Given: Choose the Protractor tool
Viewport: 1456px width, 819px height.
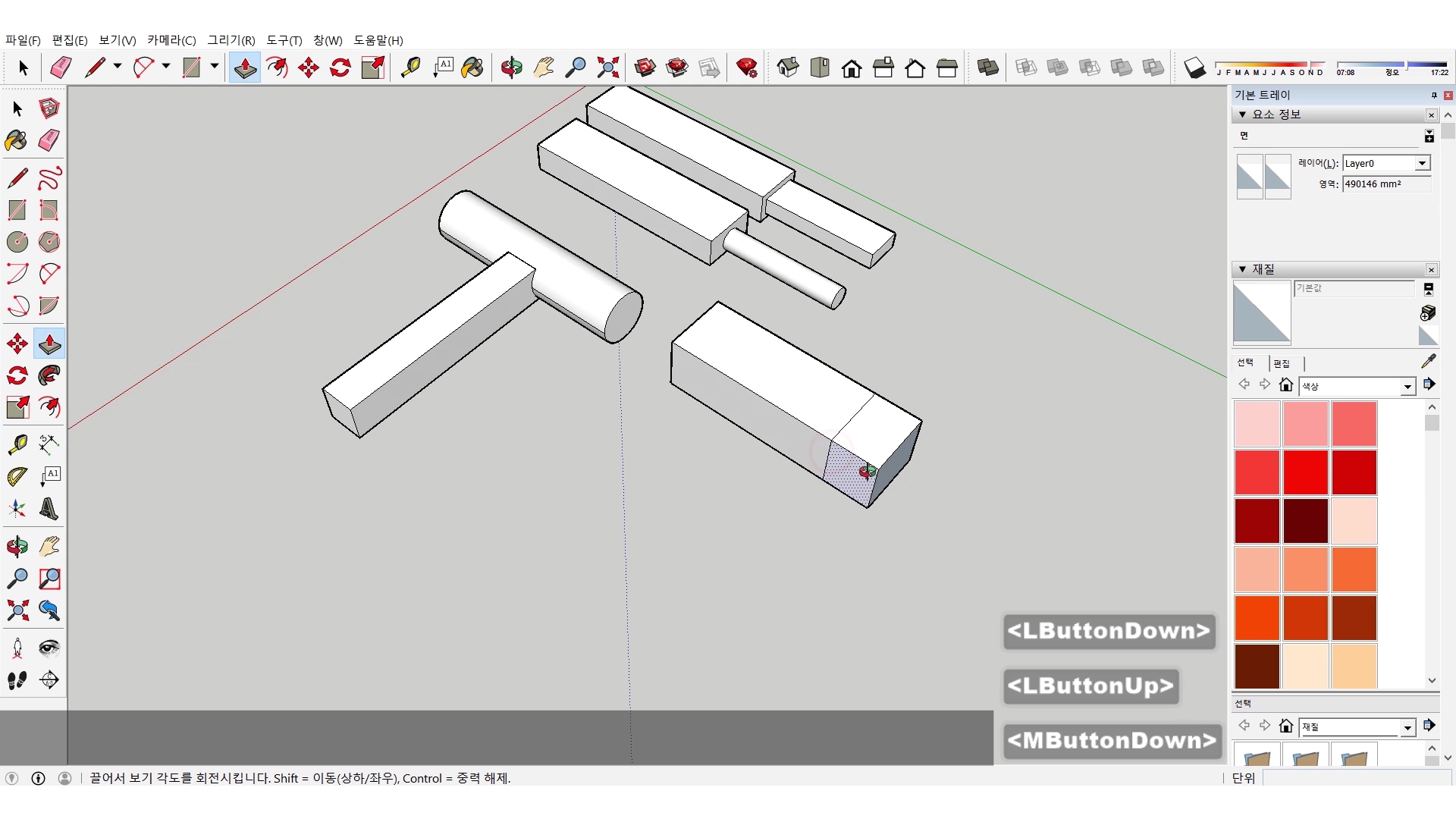Looking at the screenshot, I should [x=17, y=476].
